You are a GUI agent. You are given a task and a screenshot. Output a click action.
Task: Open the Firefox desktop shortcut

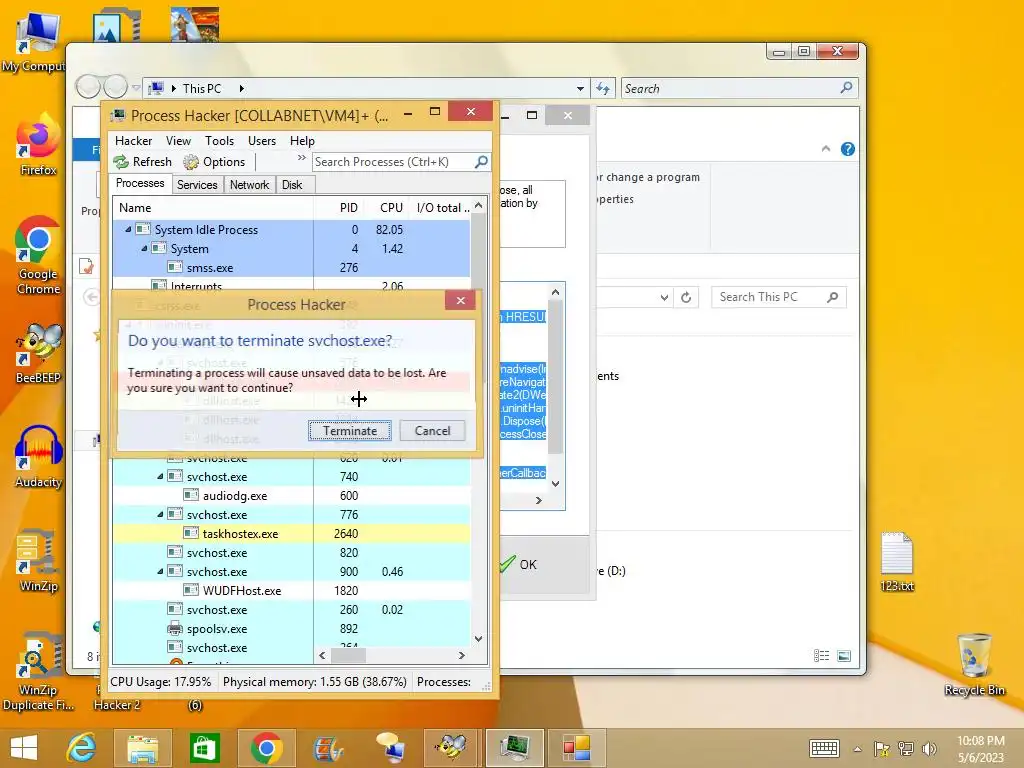tap(39, 145)
